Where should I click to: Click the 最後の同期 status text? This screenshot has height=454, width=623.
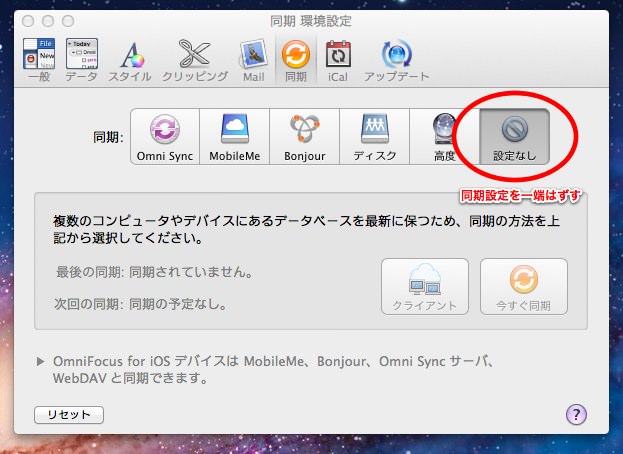[x=154, y=272]
